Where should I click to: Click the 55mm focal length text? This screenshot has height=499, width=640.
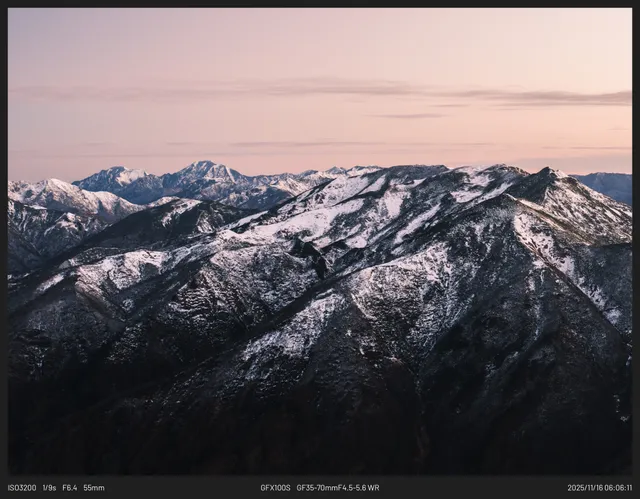(93, 488)
